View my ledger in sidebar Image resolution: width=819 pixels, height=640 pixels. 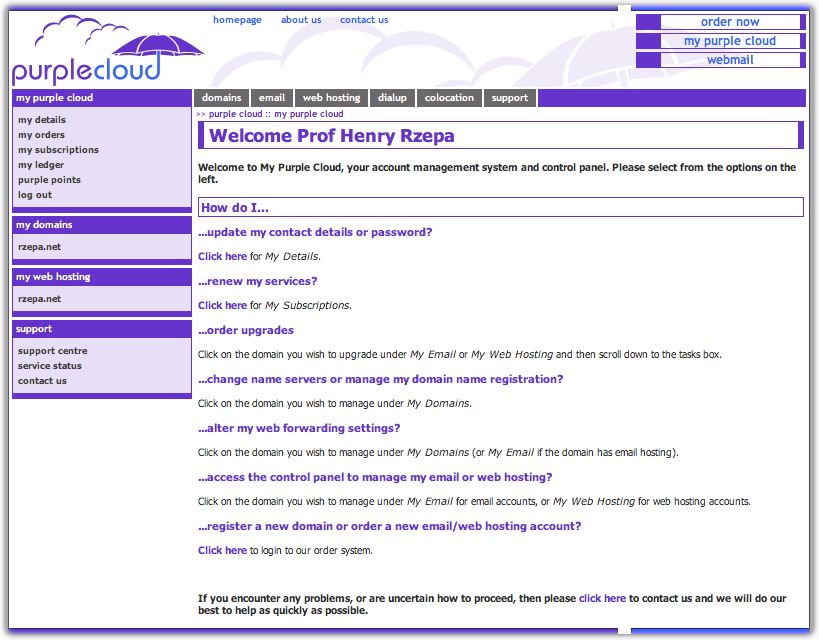tap(41, 165)
